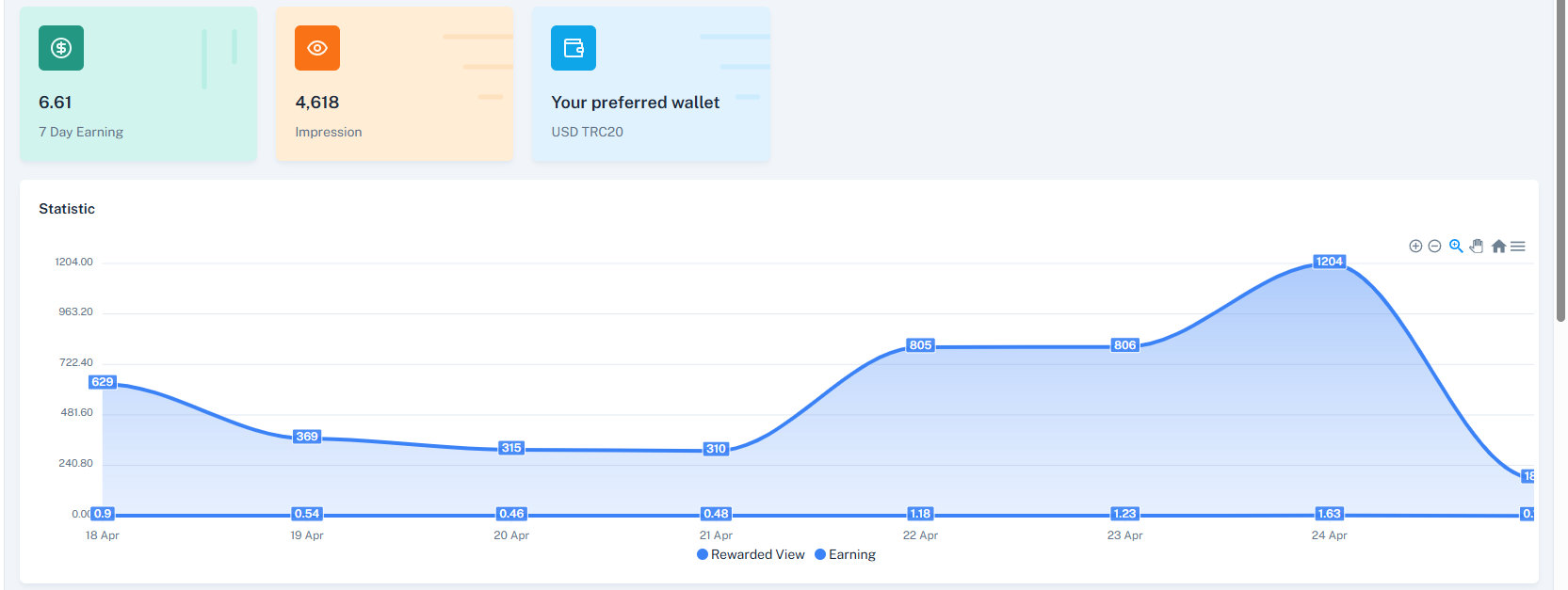Click the 1204 data point on 24 Apr
The image size is (1568, 590).
click(1329, 262)
